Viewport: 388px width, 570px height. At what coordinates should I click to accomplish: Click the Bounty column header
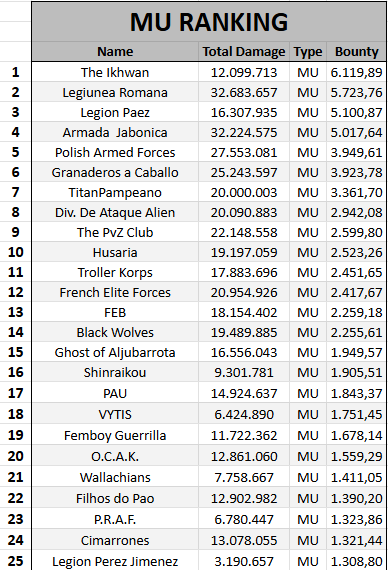tap(356, 52)
